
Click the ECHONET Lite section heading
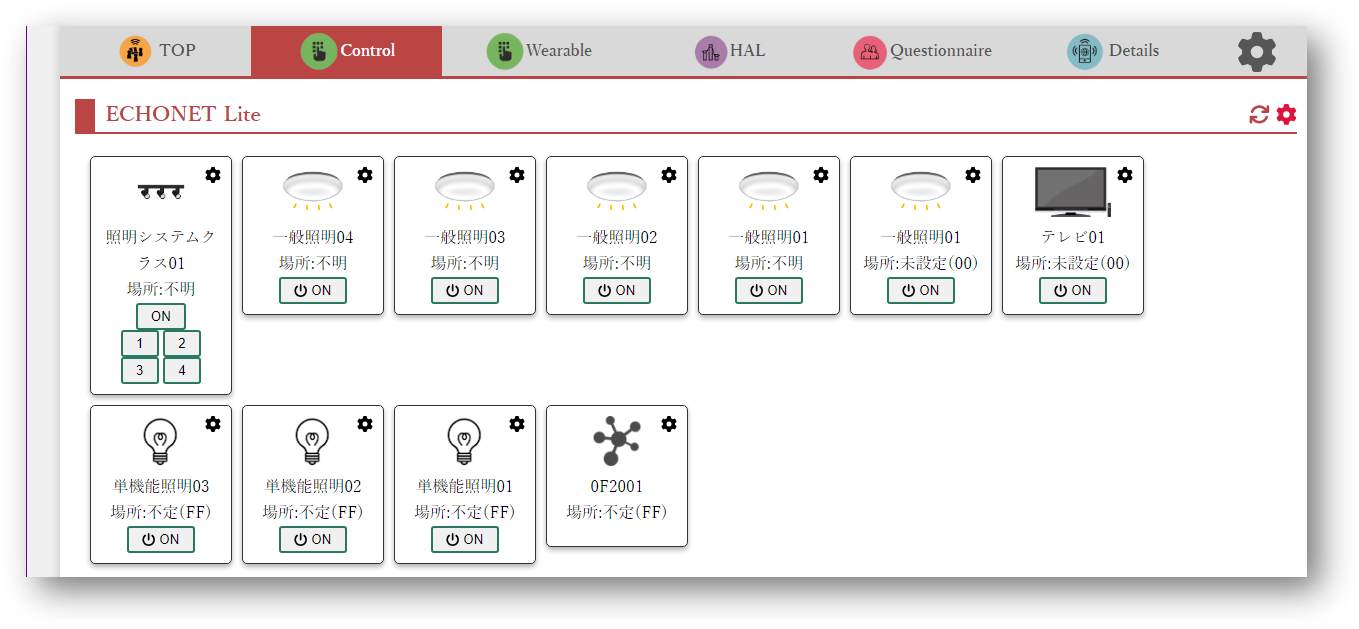[183, 114]
